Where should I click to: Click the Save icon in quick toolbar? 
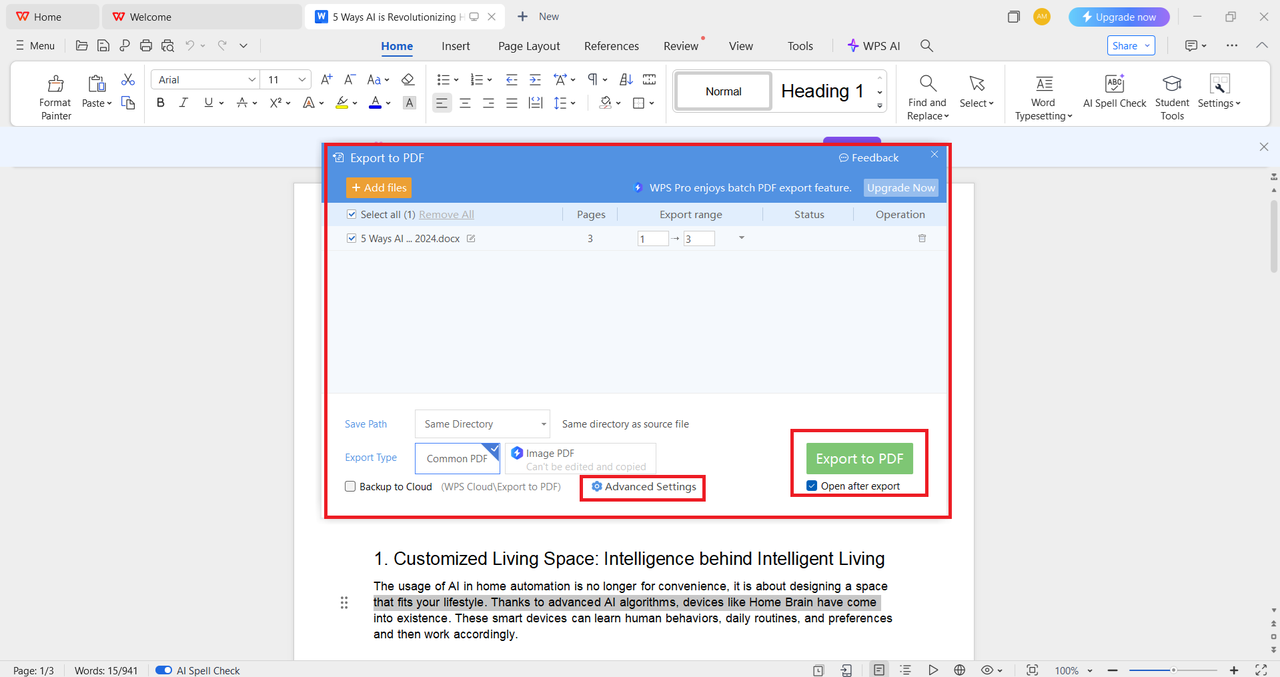tap(103, 46)
